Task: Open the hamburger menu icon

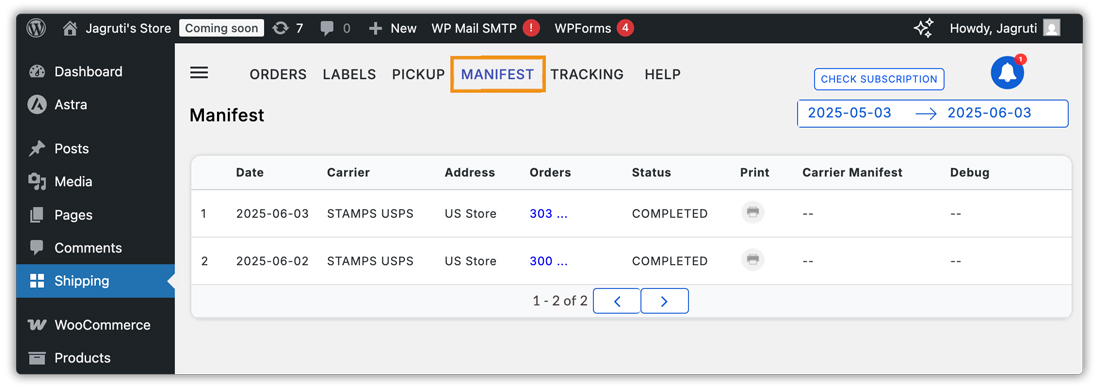Action: coord(199,73)
